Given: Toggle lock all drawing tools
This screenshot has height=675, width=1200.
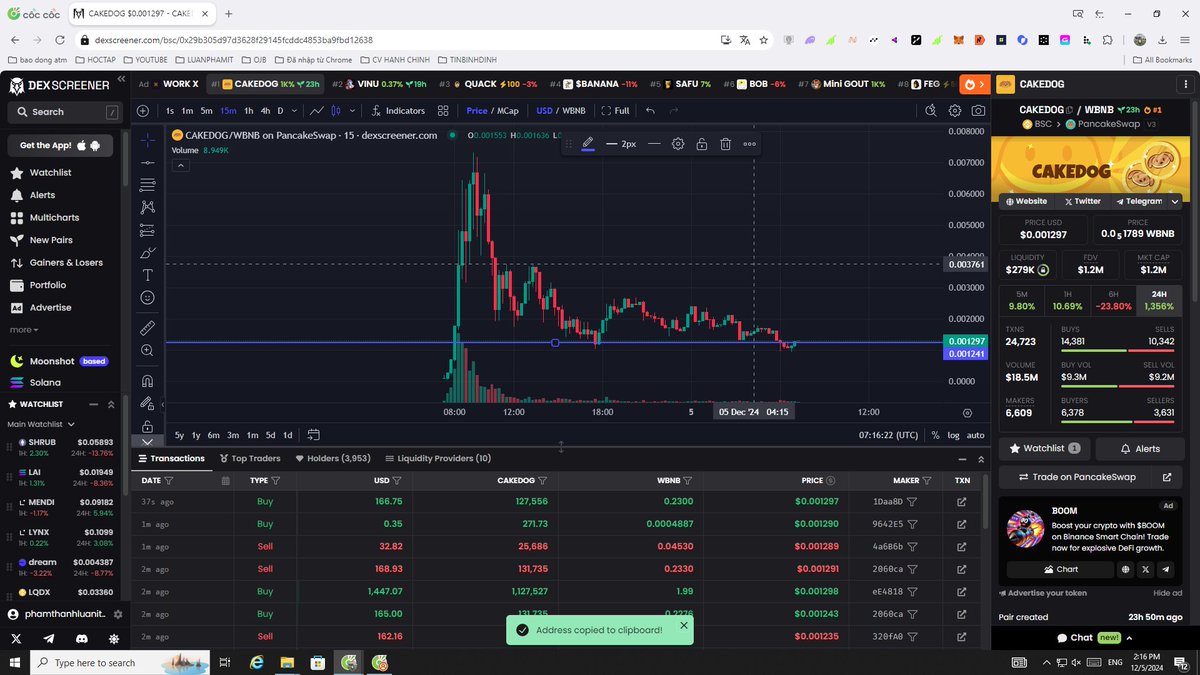Looking at the screenshot, I should pos(147,426).
